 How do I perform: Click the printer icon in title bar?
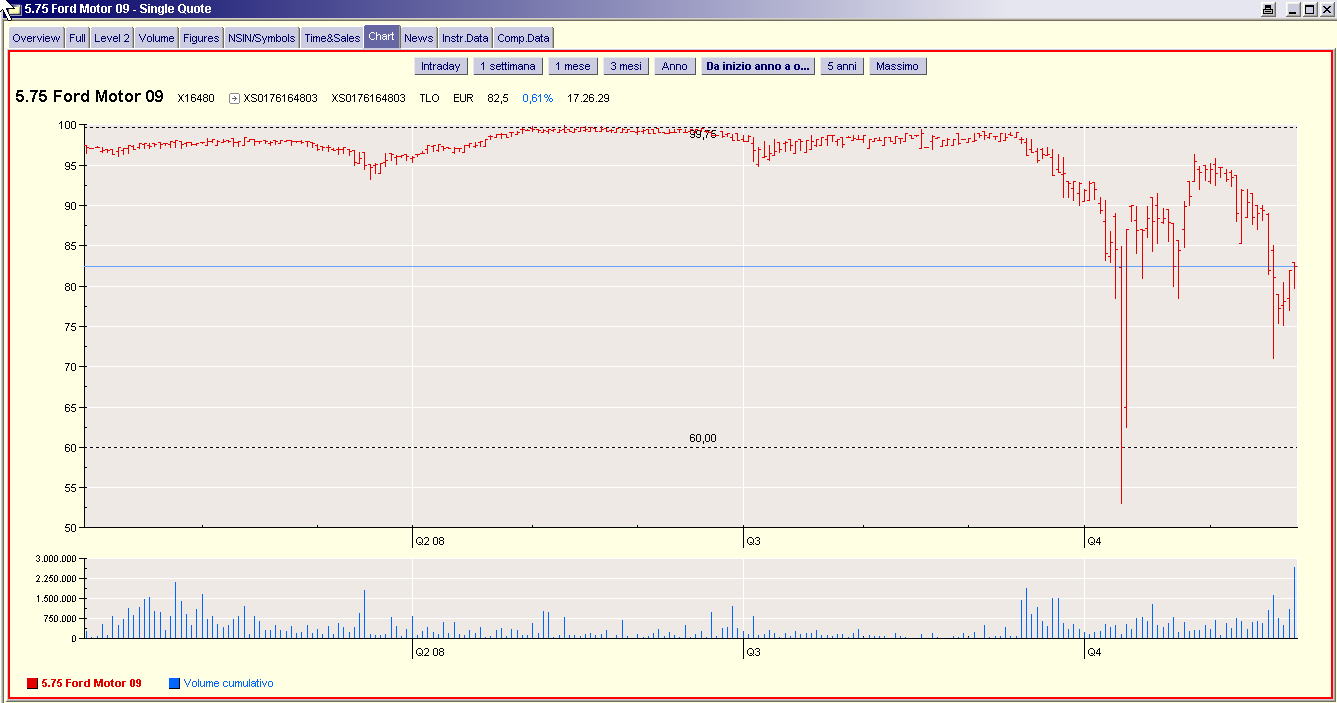(x=1269, y=9)
